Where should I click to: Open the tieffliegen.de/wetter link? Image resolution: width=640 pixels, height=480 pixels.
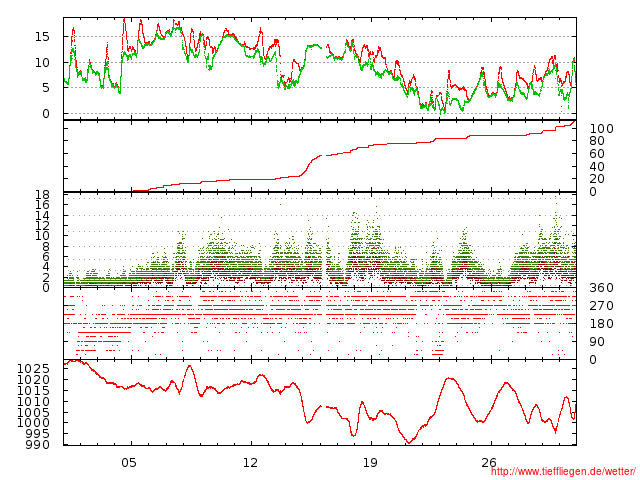pyautogui.click(x=563, y=472)
